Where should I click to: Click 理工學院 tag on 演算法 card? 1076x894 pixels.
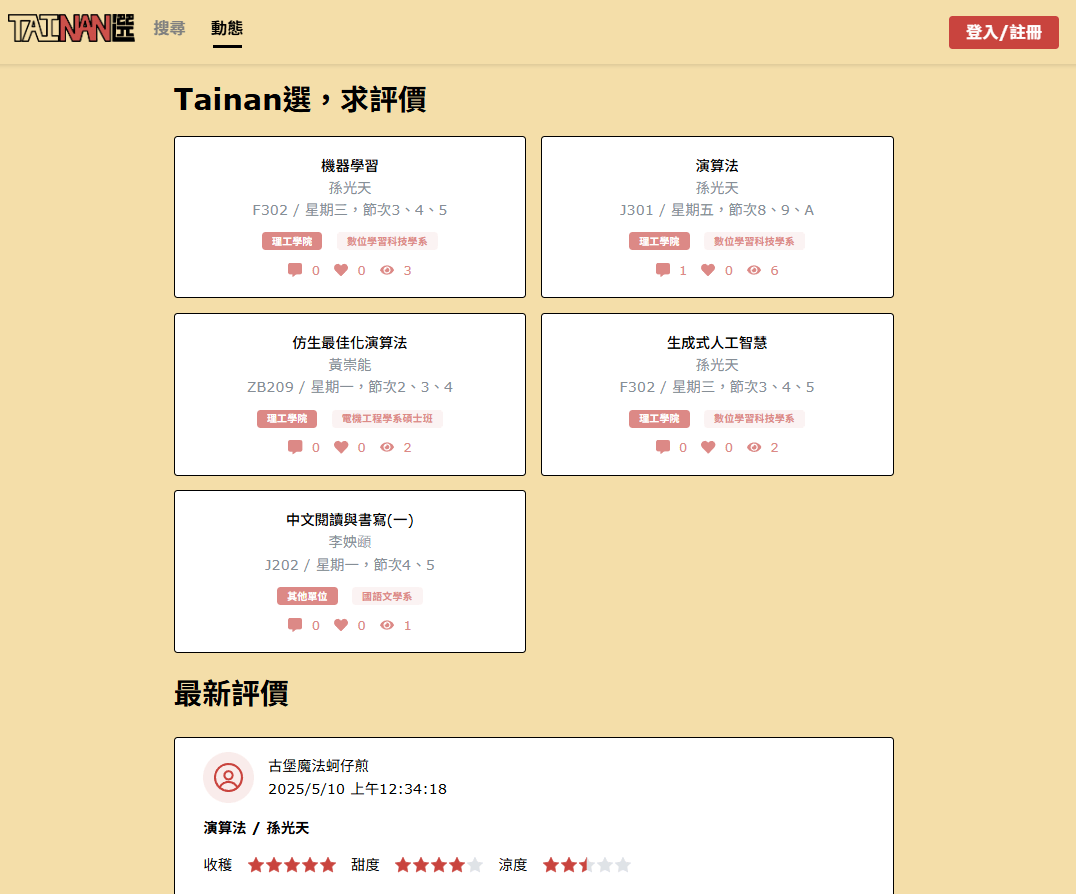pos(659,242)
